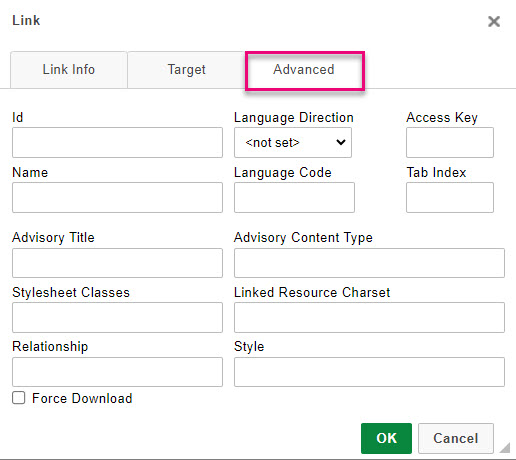Click inside the Style input field

click(x=369, y=372)
